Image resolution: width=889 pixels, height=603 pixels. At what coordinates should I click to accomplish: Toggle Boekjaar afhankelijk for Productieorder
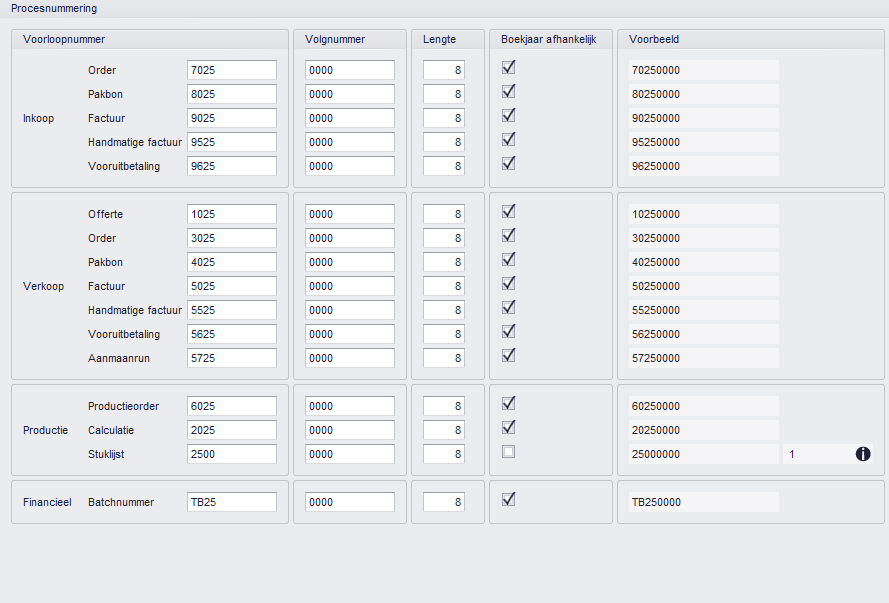point(509,404)
